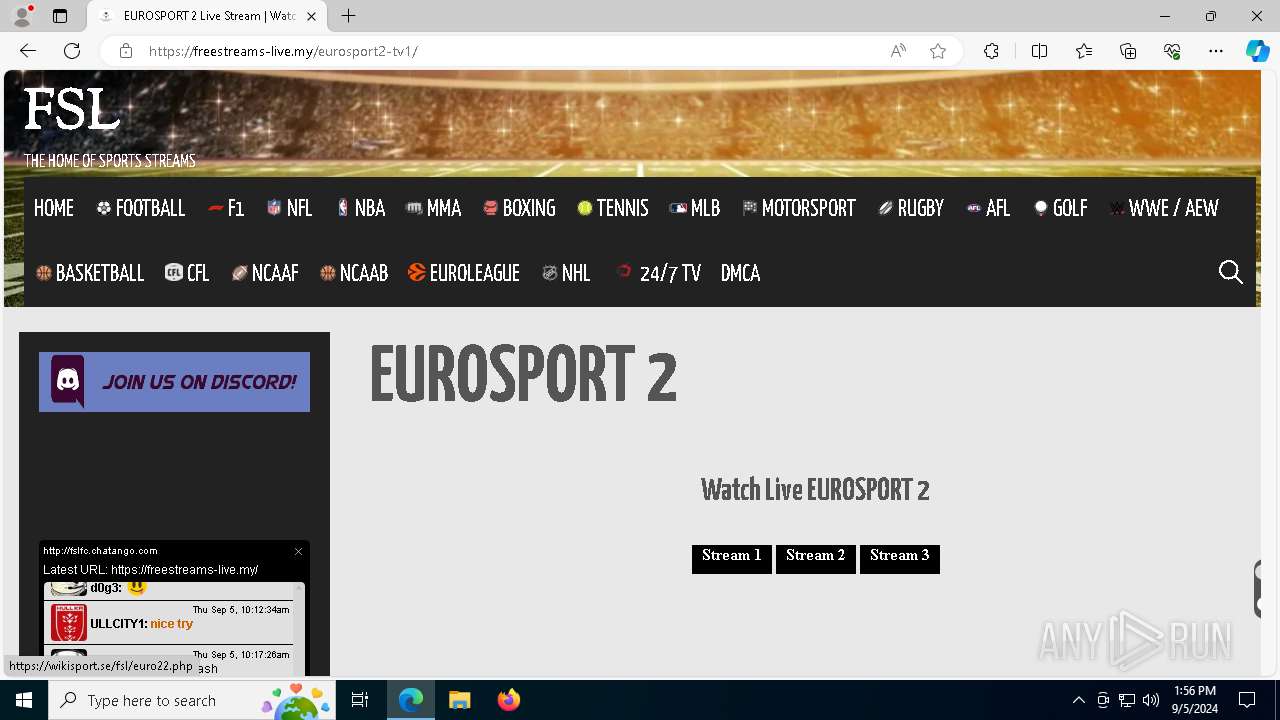Screen dimensions: 1280x720
Task: Add page to favorites with star icon
Action: (x=938, y=51)
